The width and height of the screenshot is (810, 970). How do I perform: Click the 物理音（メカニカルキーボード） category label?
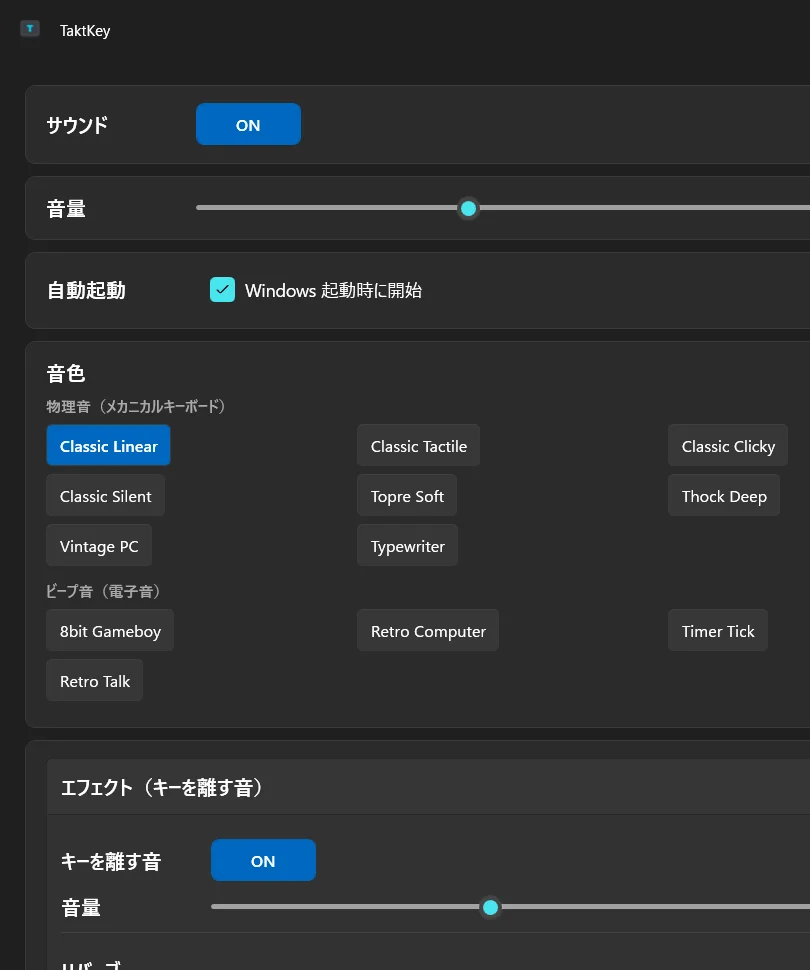click(136, 406)
